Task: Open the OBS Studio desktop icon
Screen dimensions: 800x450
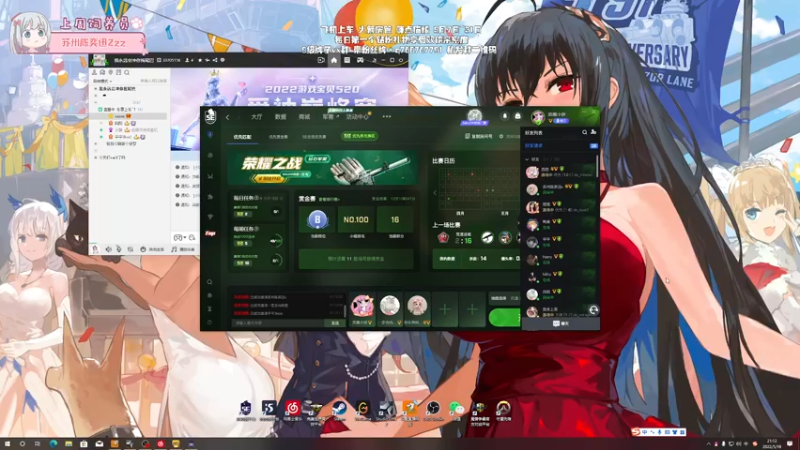Action: tap(433, 409)
